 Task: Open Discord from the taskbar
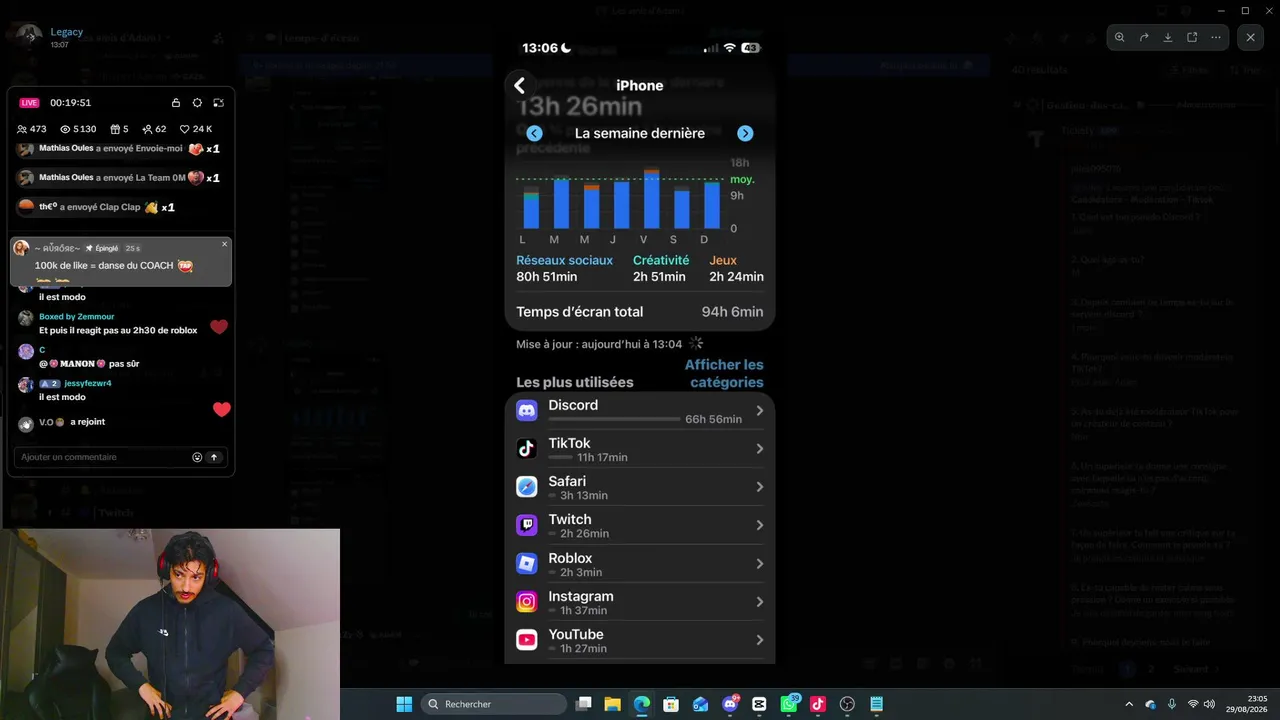click(730, 704)
